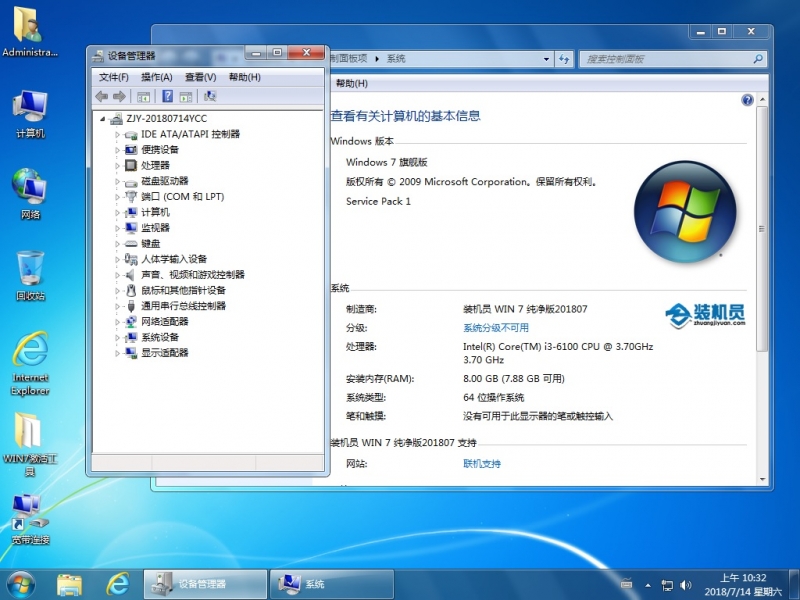Screen dimensions: 800x600
Task: Expand the 处理器 tree node
Action: pos(117,165)
